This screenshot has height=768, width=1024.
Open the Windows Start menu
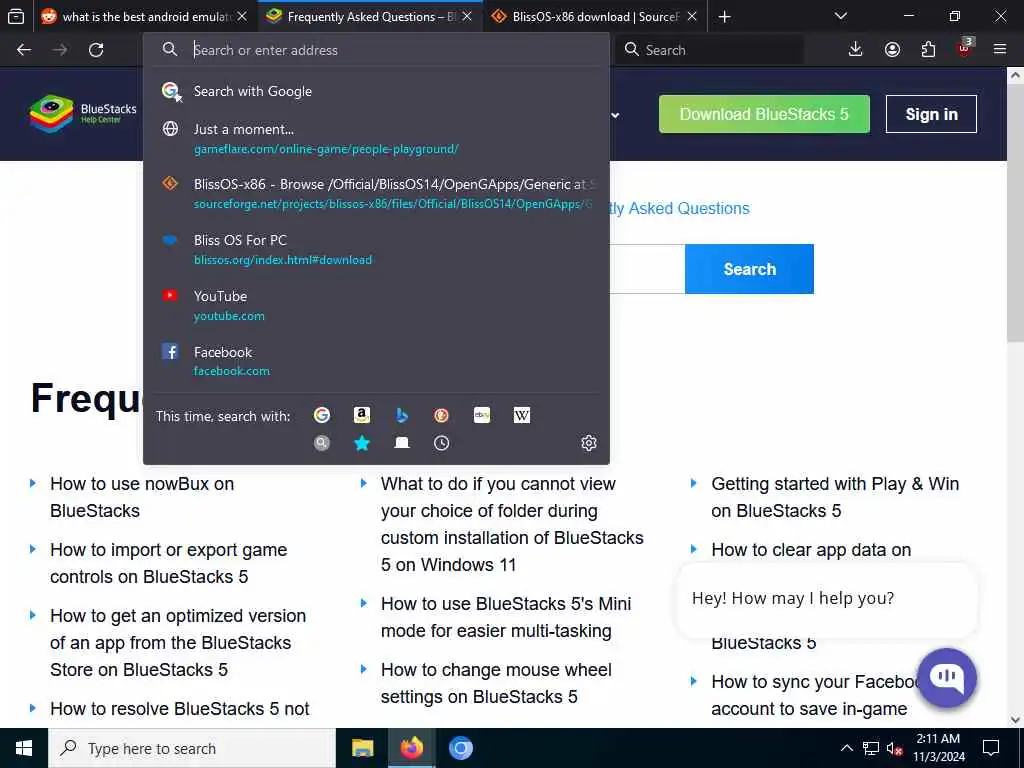(x=24, y=748)
